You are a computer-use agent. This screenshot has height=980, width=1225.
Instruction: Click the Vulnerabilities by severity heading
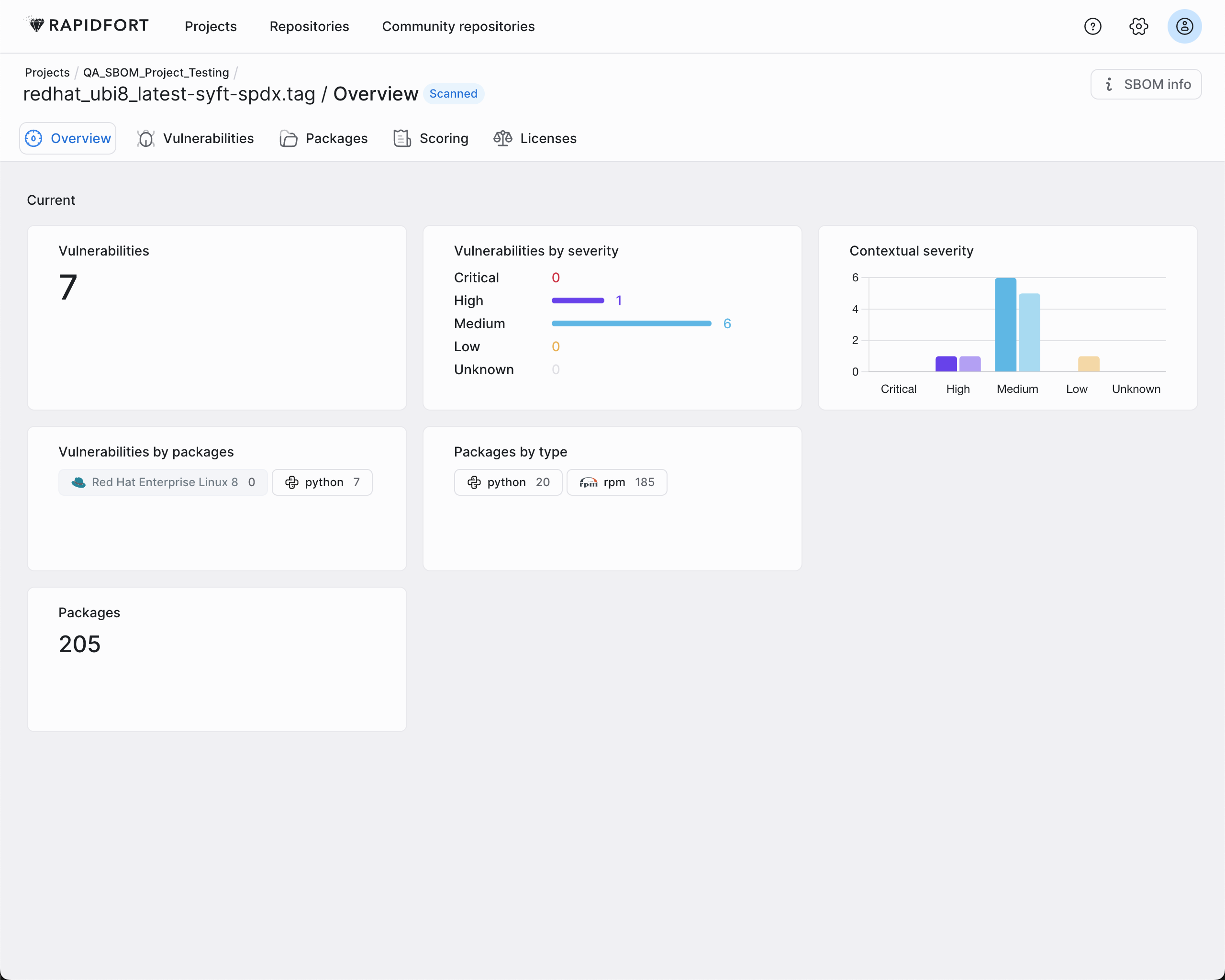pos(536,251)
